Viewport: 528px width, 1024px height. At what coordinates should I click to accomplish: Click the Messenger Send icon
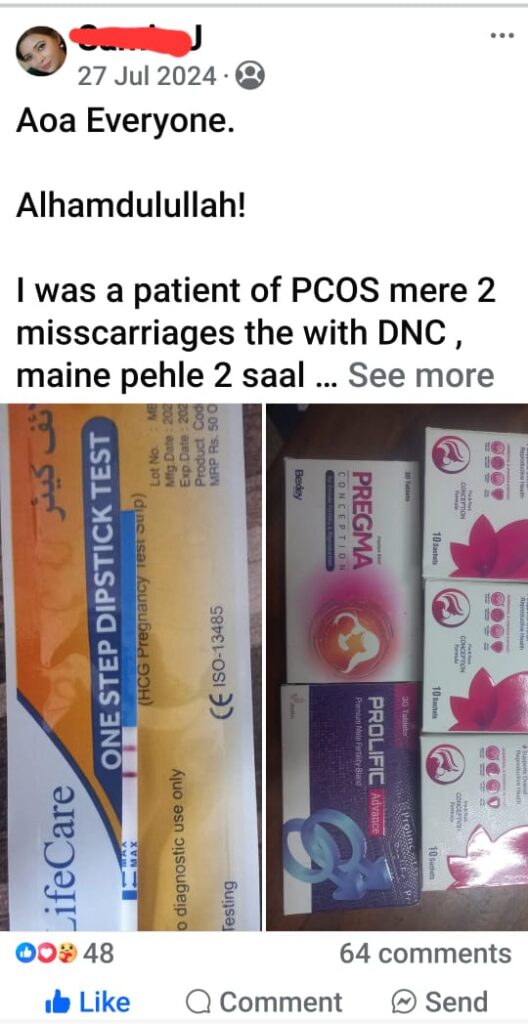(403, 1002)
